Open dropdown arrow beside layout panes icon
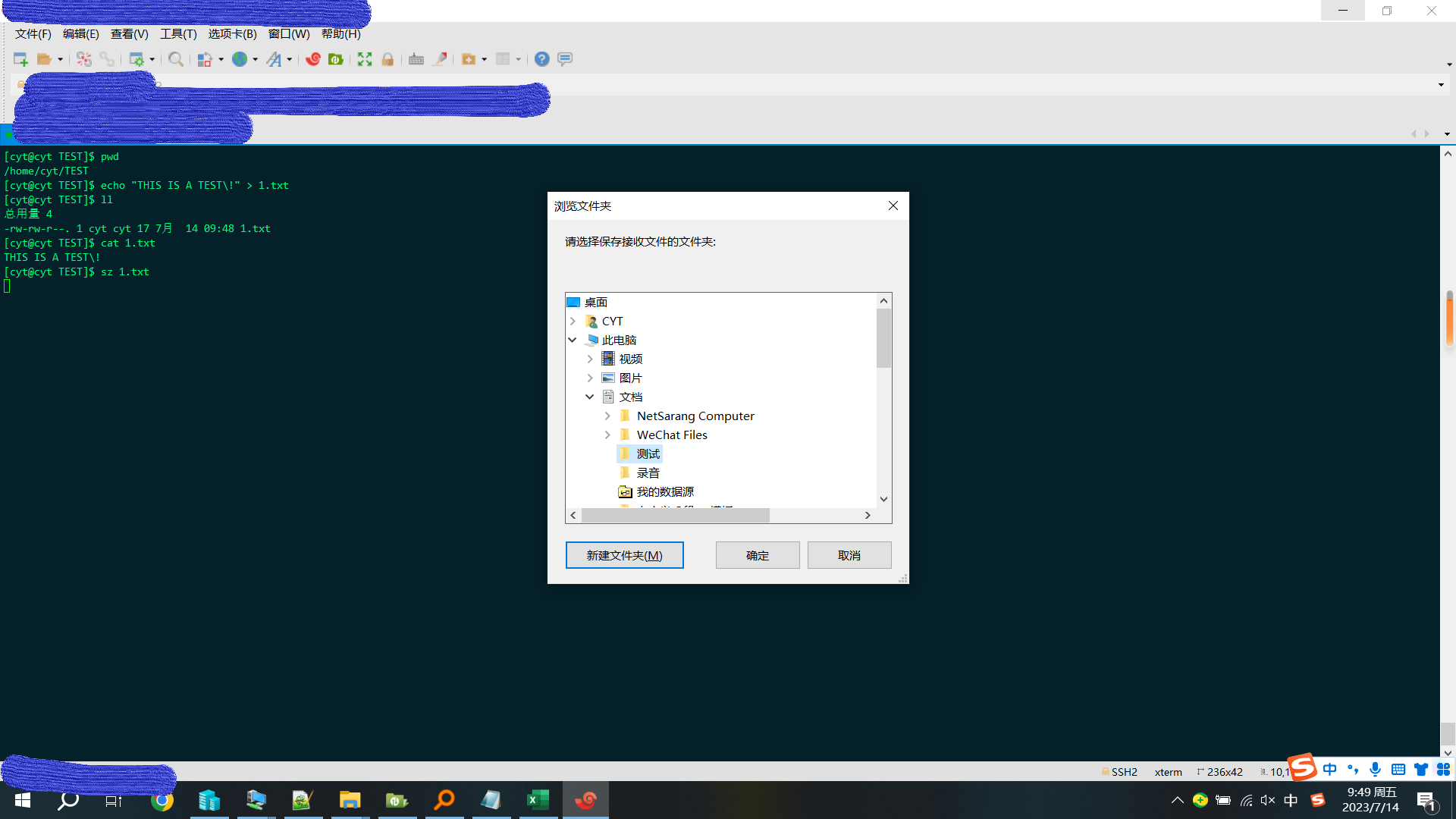Viewport: 1456px width, 819px height. (x=519, y=59)
